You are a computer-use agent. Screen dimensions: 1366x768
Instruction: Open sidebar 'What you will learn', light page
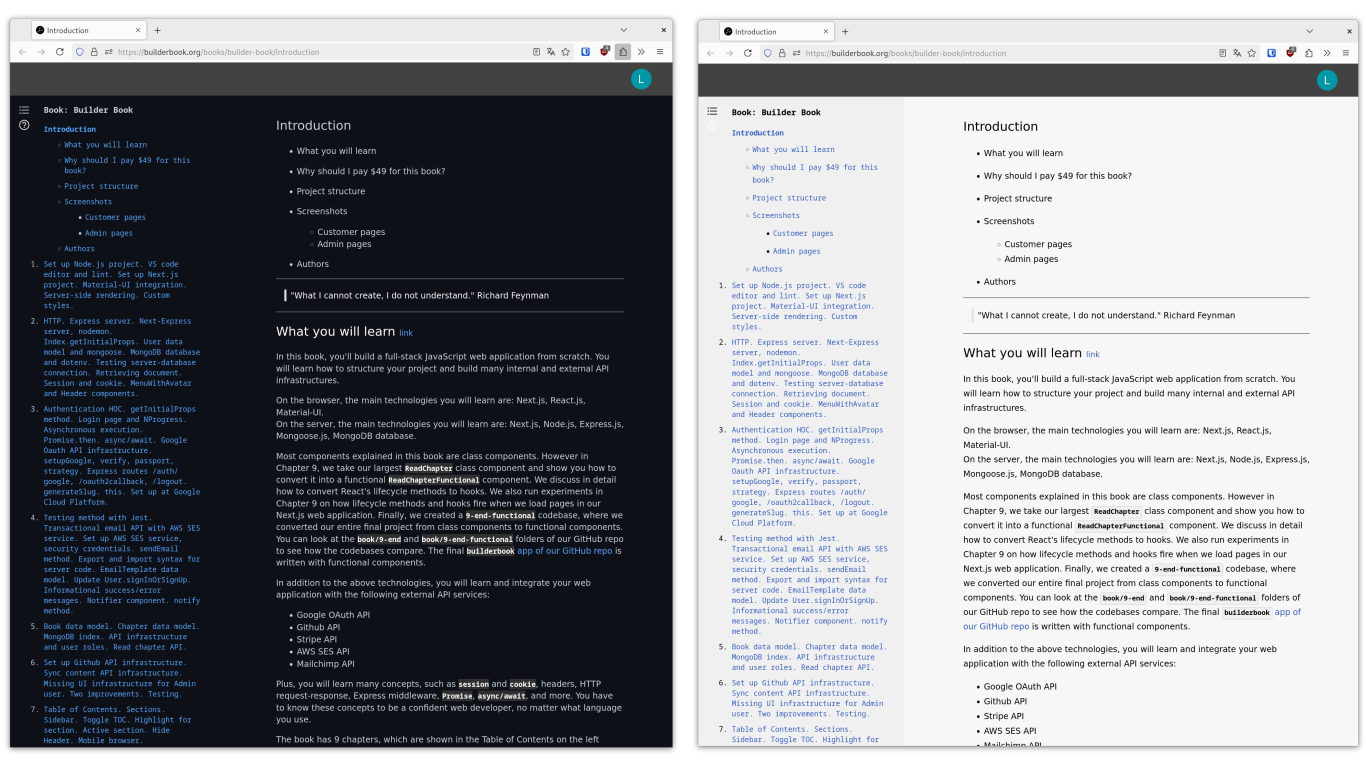(793, 149)
